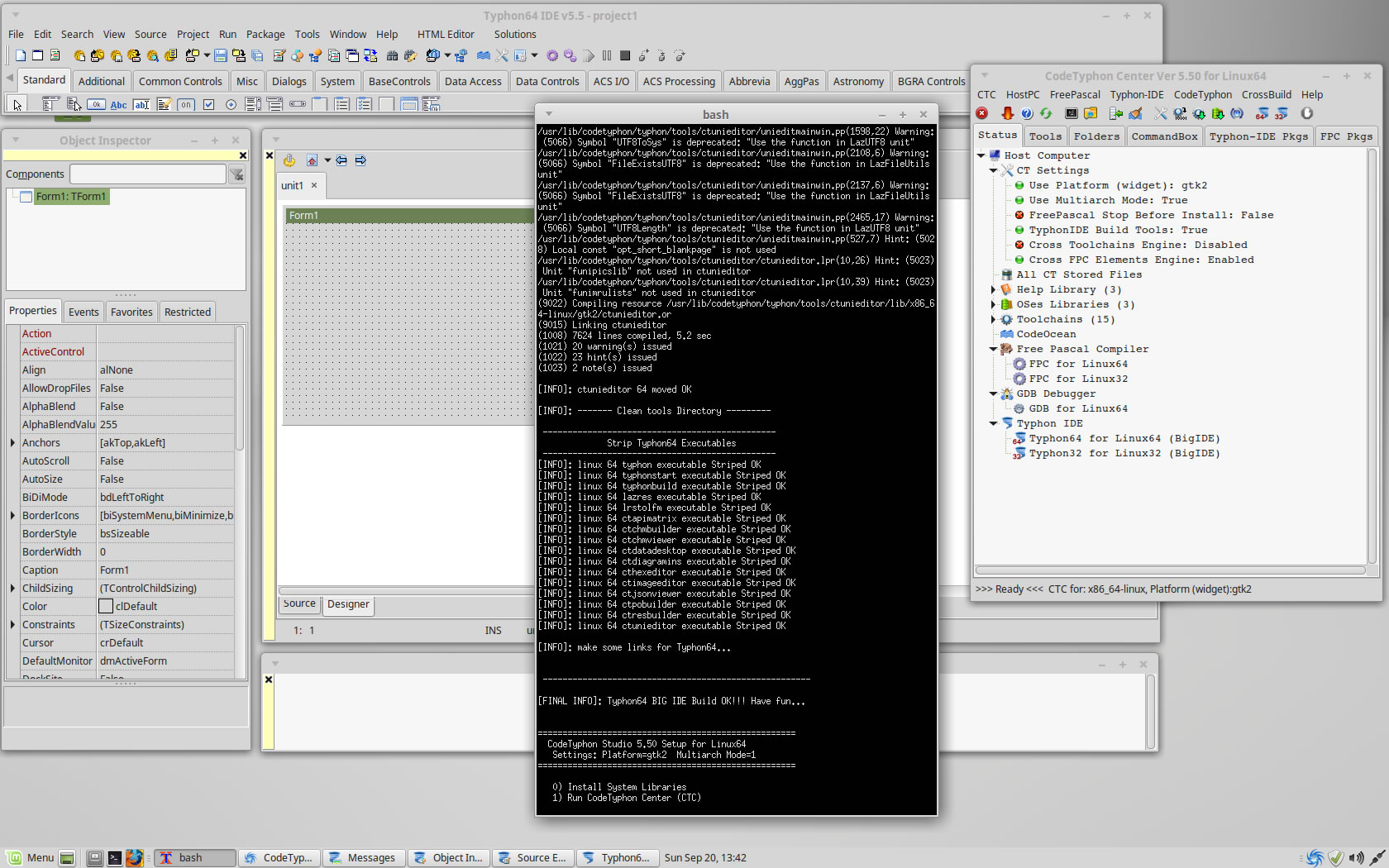This screenshot has height=868, width=1389.
Task: Select the pointer arrow in component palette
Action: (17, 104)
